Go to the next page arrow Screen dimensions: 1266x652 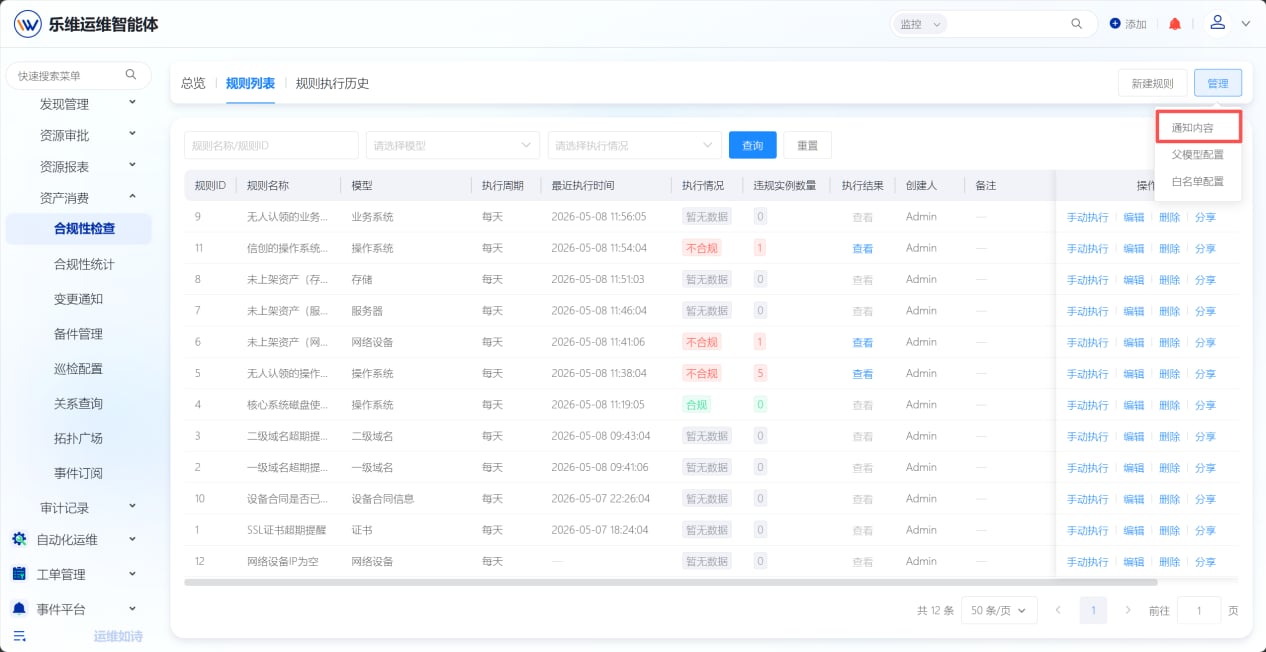pos(1128,610)
